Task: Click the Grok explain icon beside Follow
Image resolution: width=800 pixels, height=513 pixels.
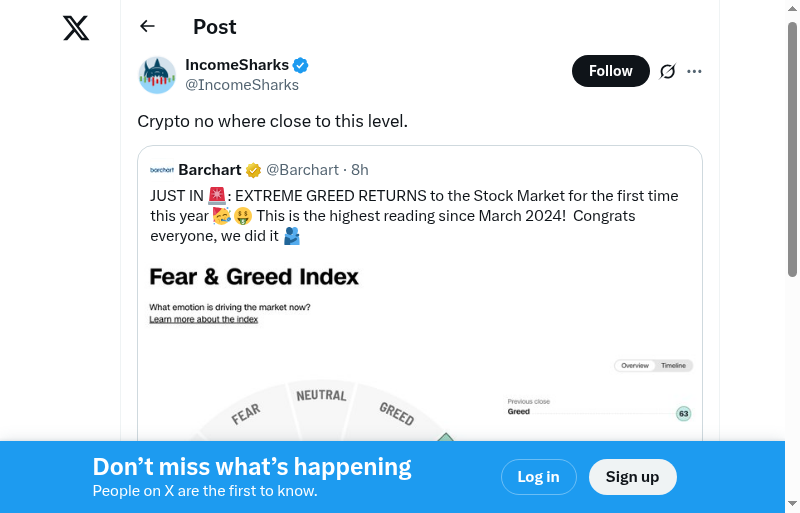Action: coord(668,71)
